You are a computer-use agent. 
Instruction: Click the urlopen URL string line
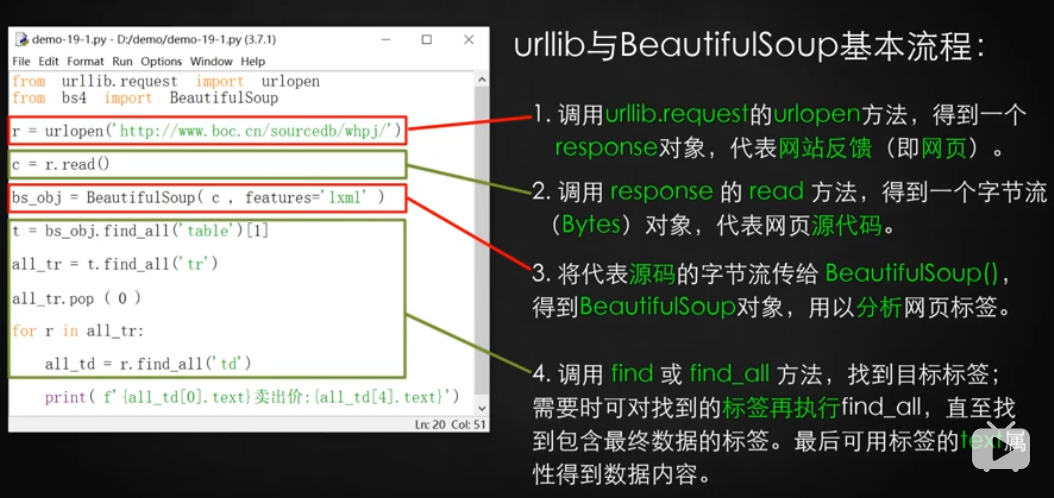point(207,131)
